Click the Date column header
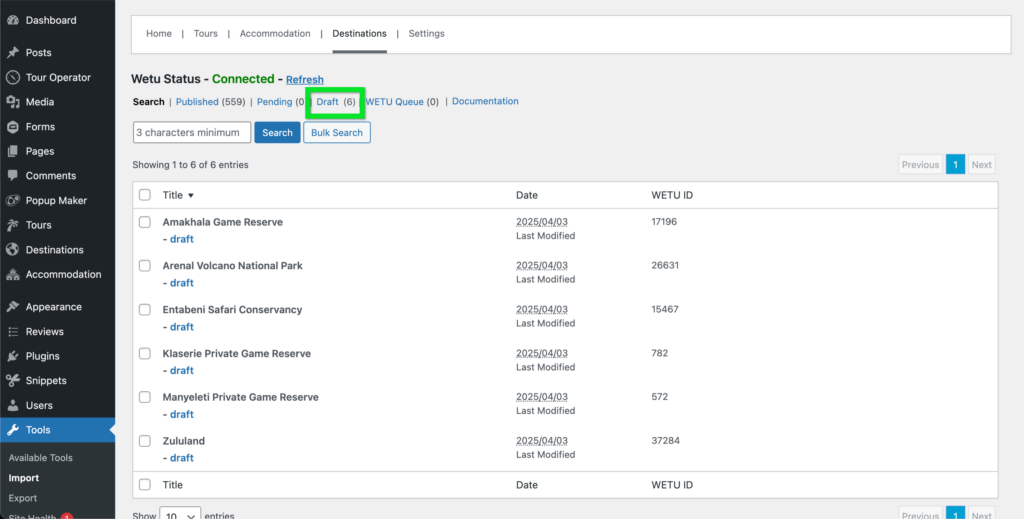This screenshot has height=519, width=1024. pos(527,195)
